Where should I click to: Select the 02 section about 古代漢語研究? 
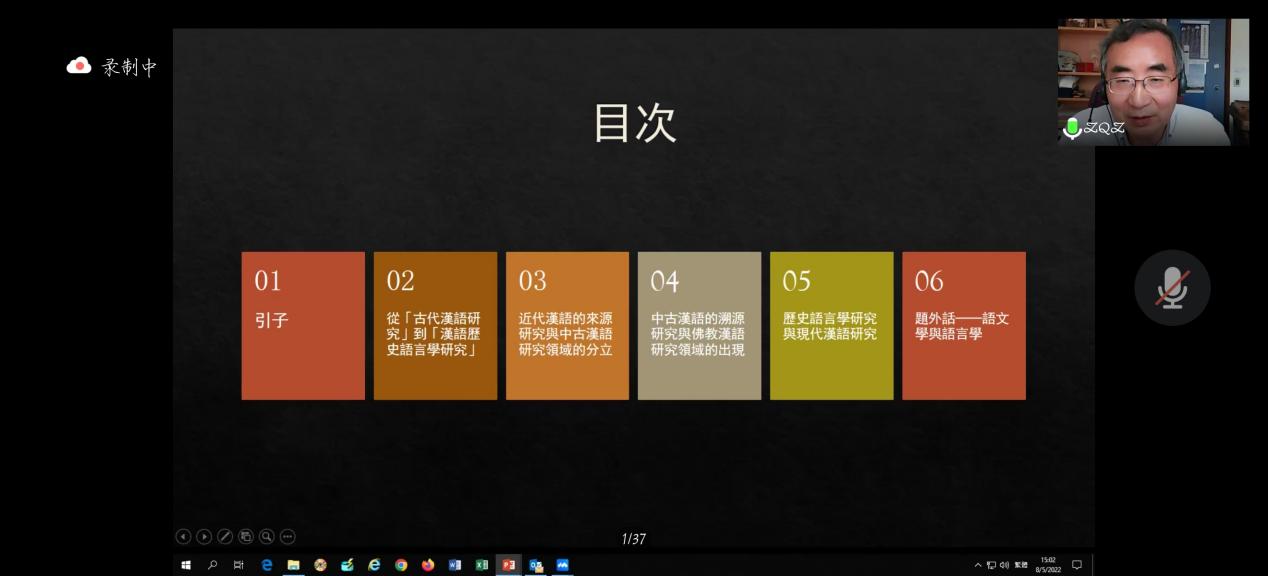(x=435, y=325)
